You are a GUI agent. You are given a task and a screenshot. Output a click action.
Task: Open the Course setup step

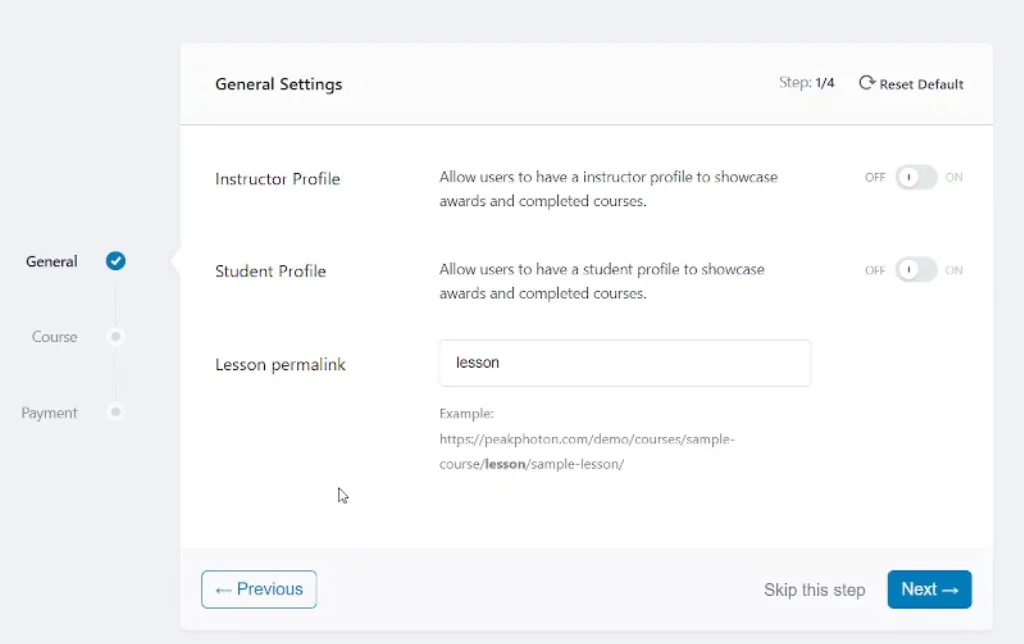click(54, 337)
